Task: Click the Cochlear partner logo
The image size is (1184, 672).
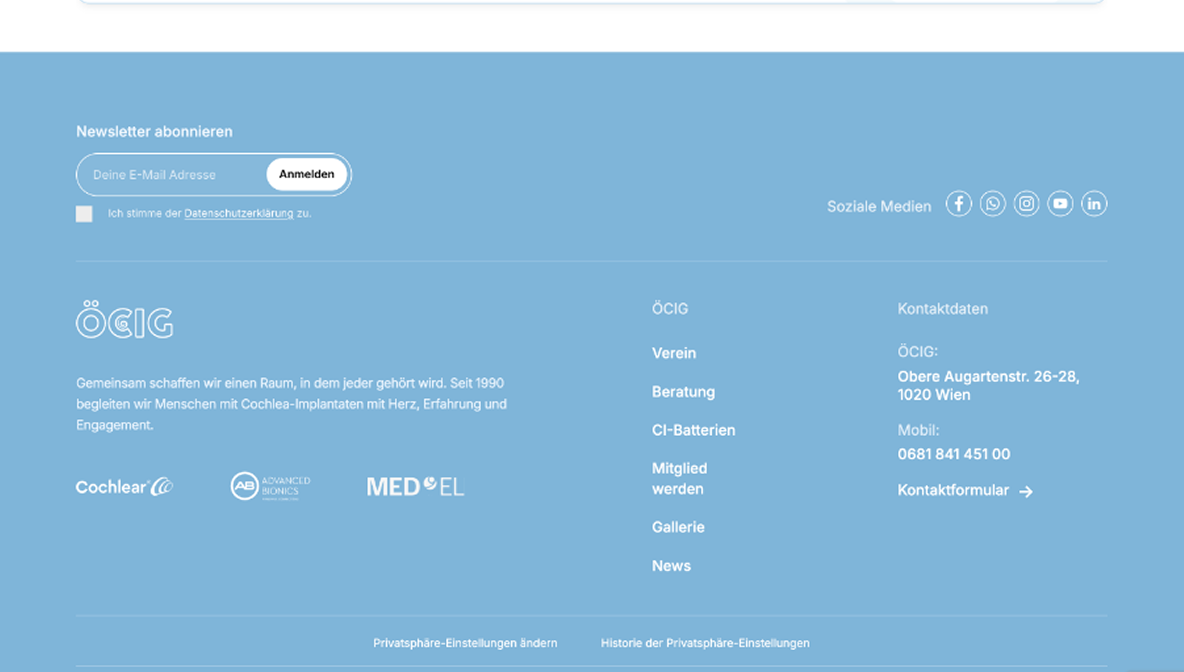Action: coord(125,487)
